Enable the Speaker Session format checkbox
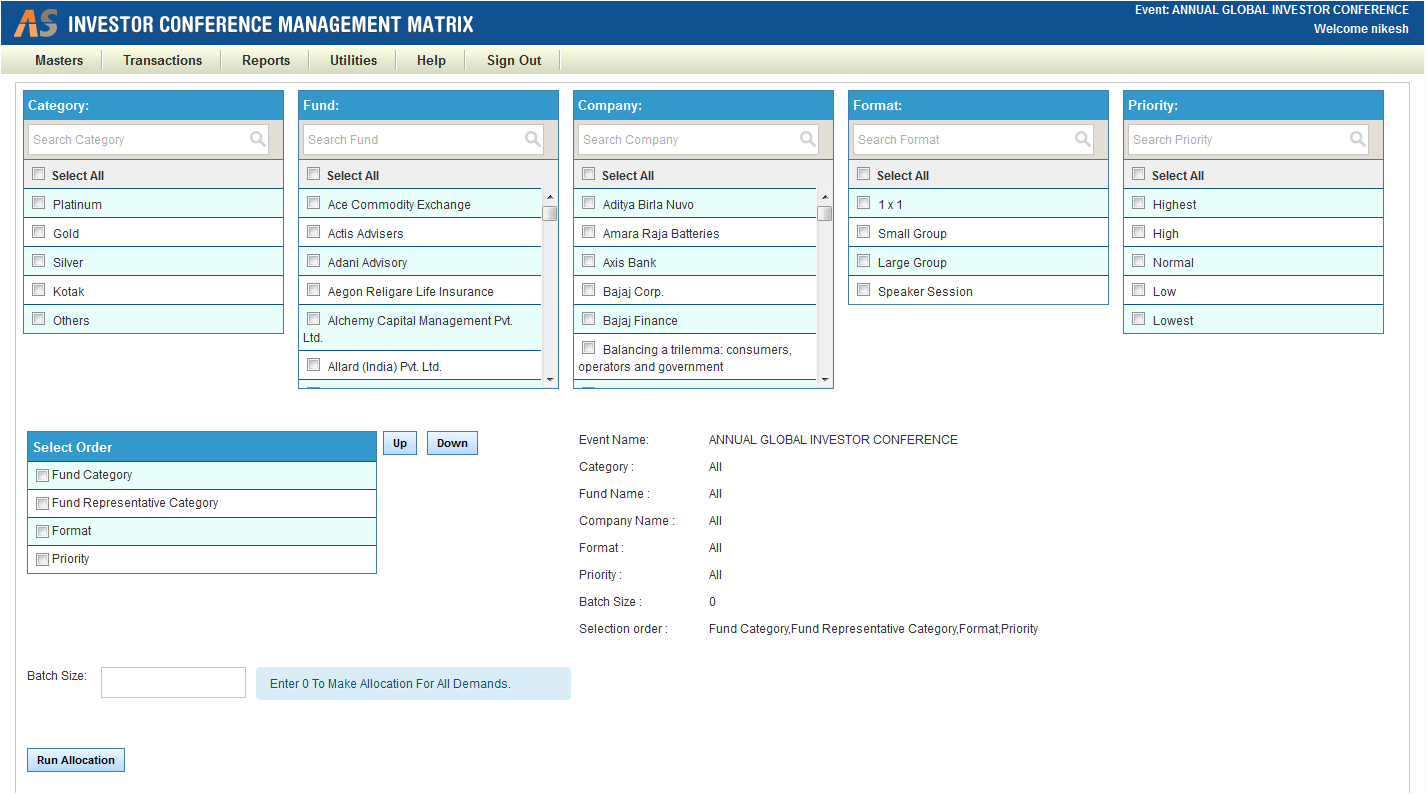 (863, 290)
